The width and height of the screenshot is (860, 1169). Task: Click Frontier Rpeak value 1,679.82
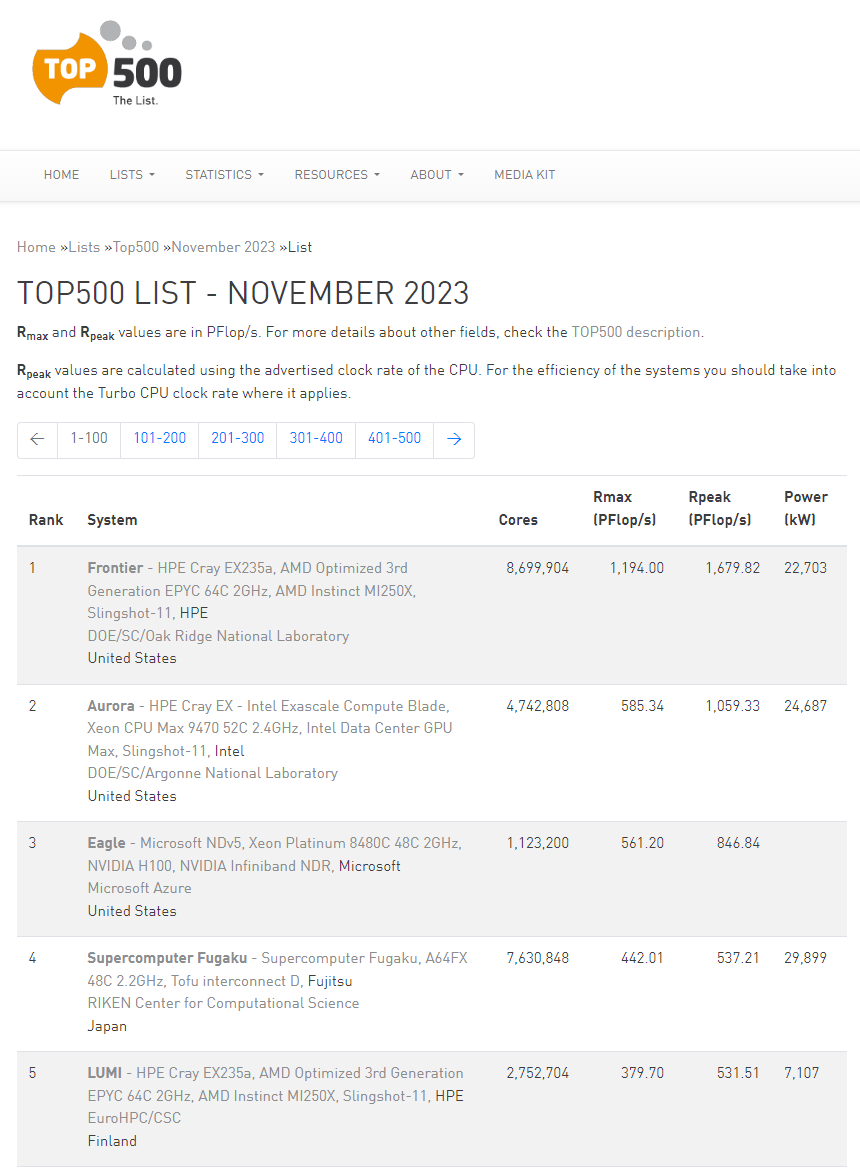(x=733, y=568)
